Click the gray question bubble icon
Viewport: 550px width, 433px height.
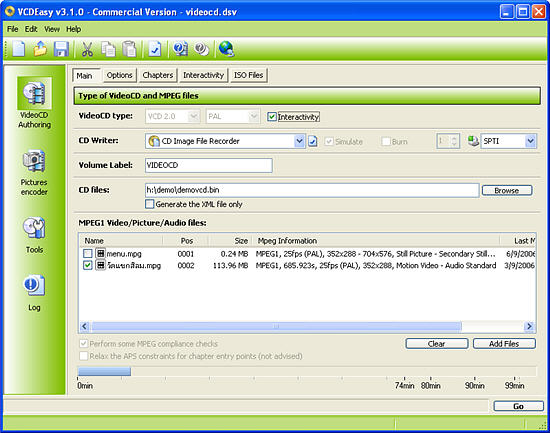202,49
